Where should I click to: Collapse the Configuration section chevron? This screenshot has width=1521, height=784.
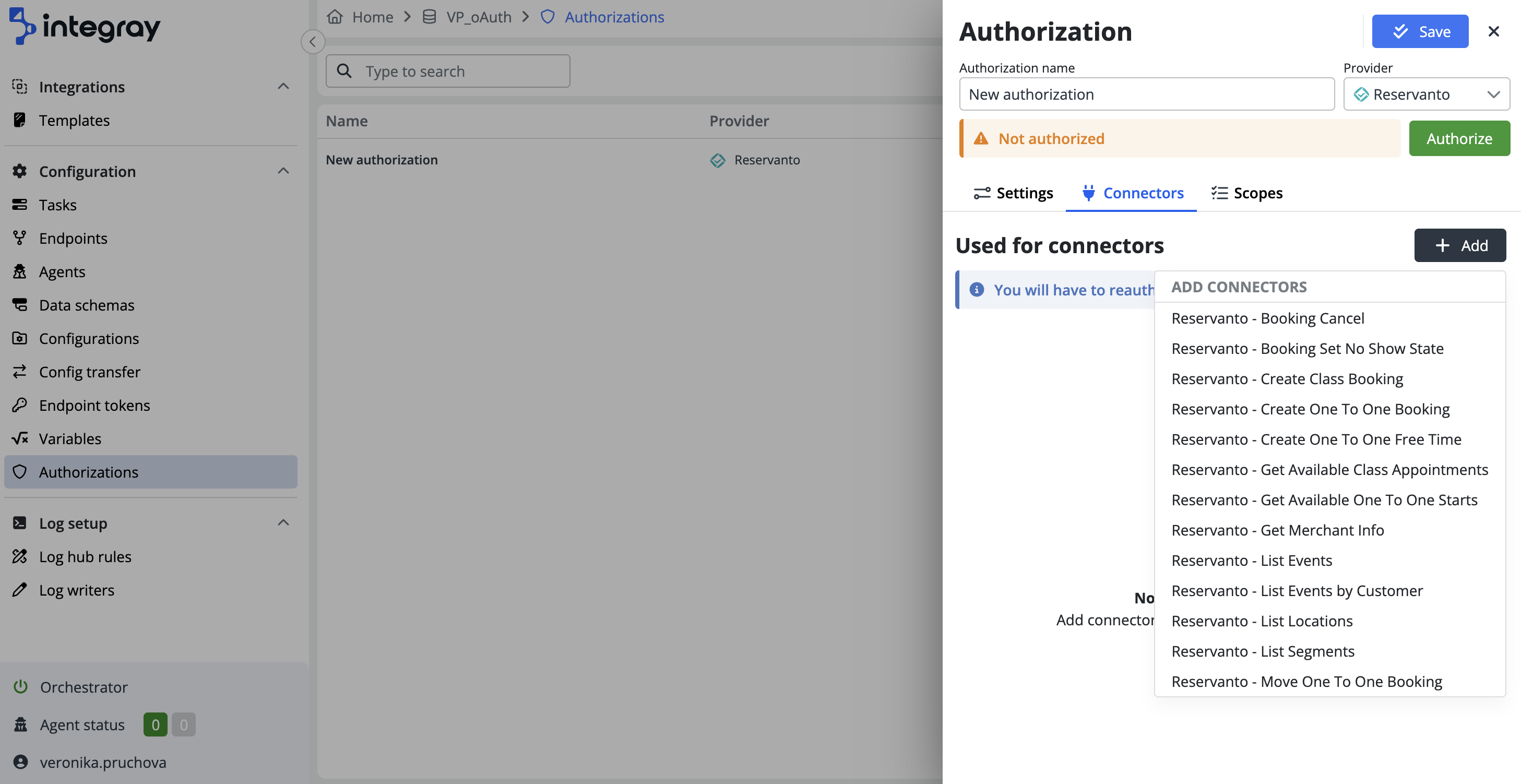[283, 171]
